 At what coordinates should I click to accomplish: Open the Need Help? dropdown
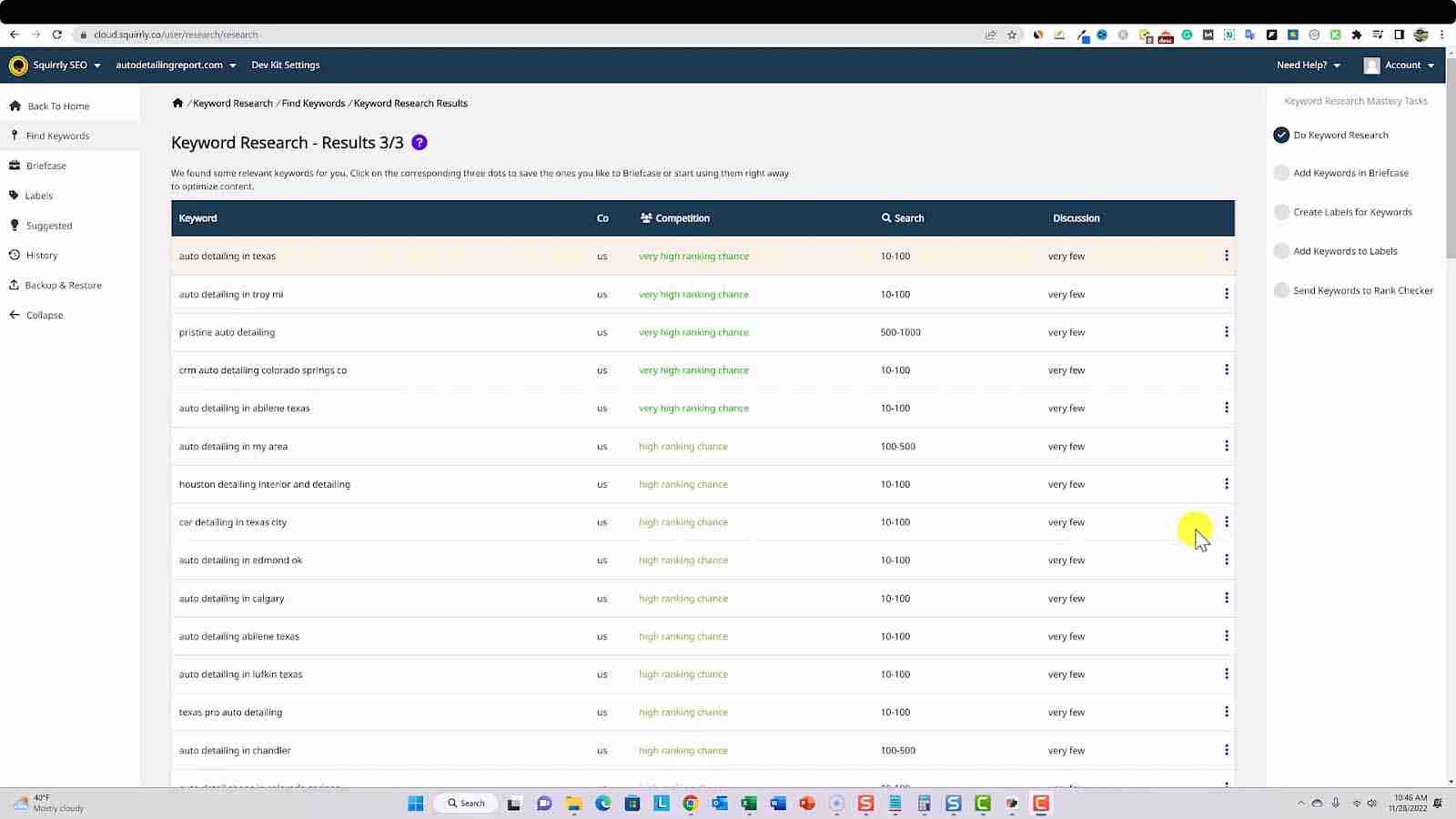click(x=1308, y=65)
